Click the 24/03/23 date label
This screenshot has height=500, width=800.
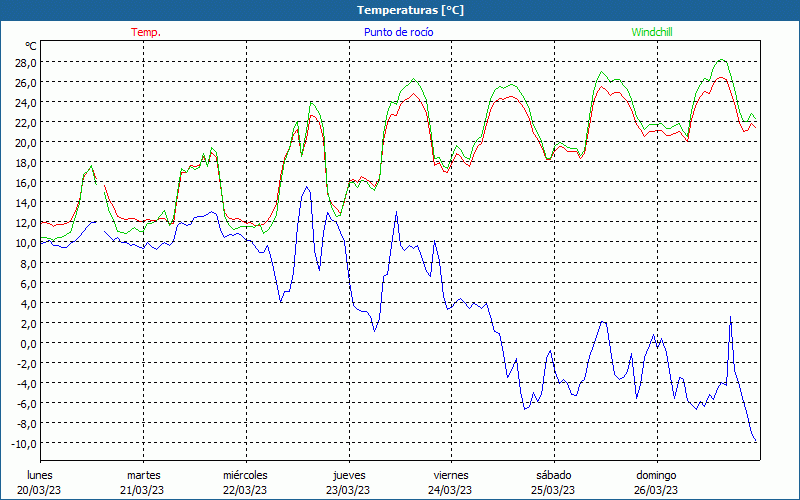(451, 490)
